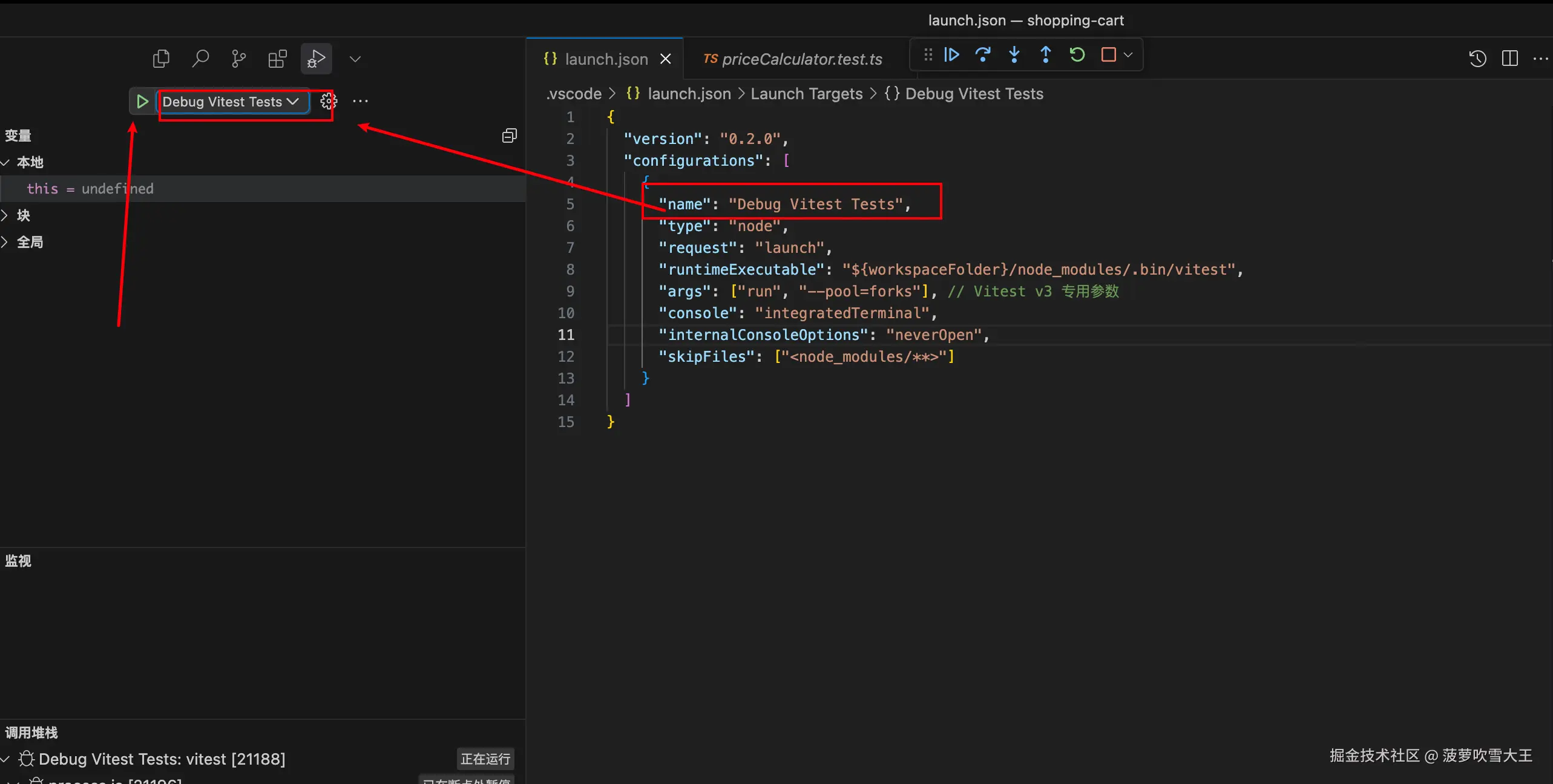Click the debug Continue button
1553x784 pixels.
pyautogui.click(x=951, y=55)
